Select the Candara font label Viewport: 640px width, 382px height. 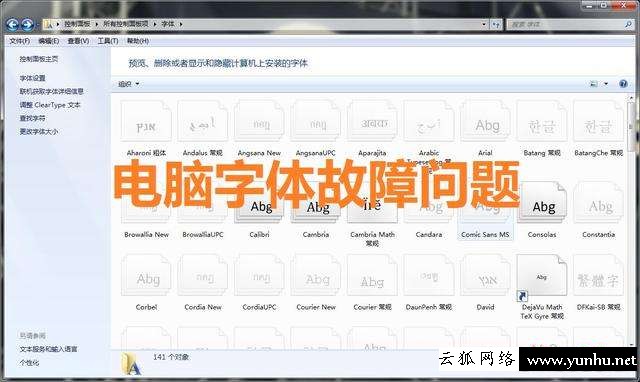429,235
